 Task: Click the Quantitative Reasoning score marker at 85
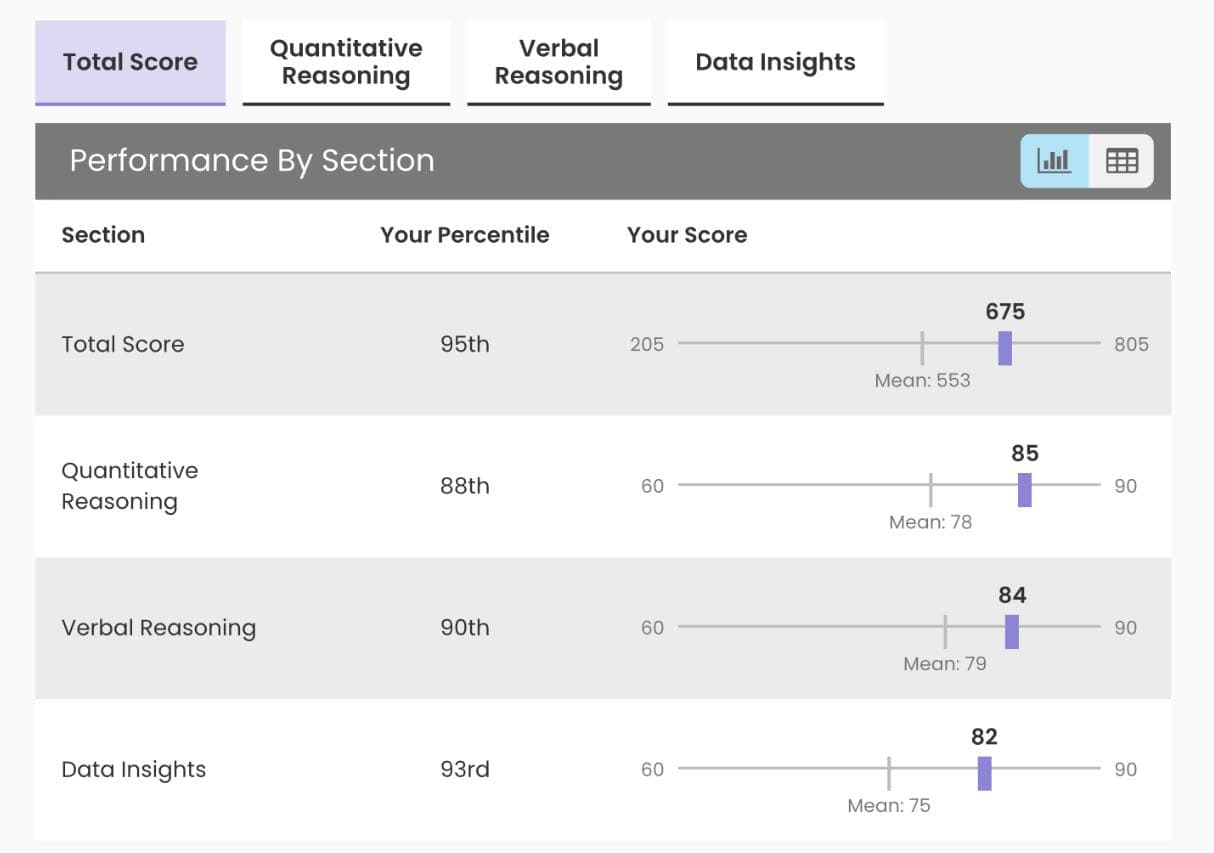[x=1024, y=490]
